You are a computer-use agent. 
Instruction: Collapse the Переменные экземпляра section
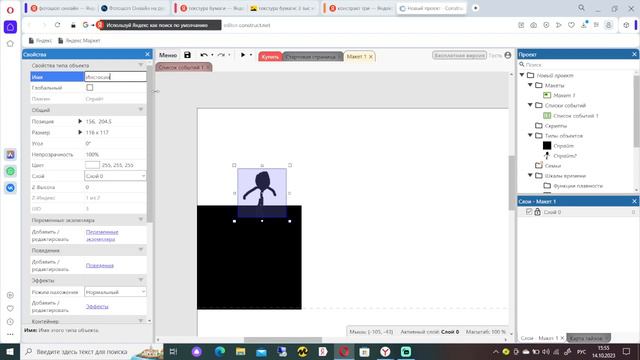[140, 220]
